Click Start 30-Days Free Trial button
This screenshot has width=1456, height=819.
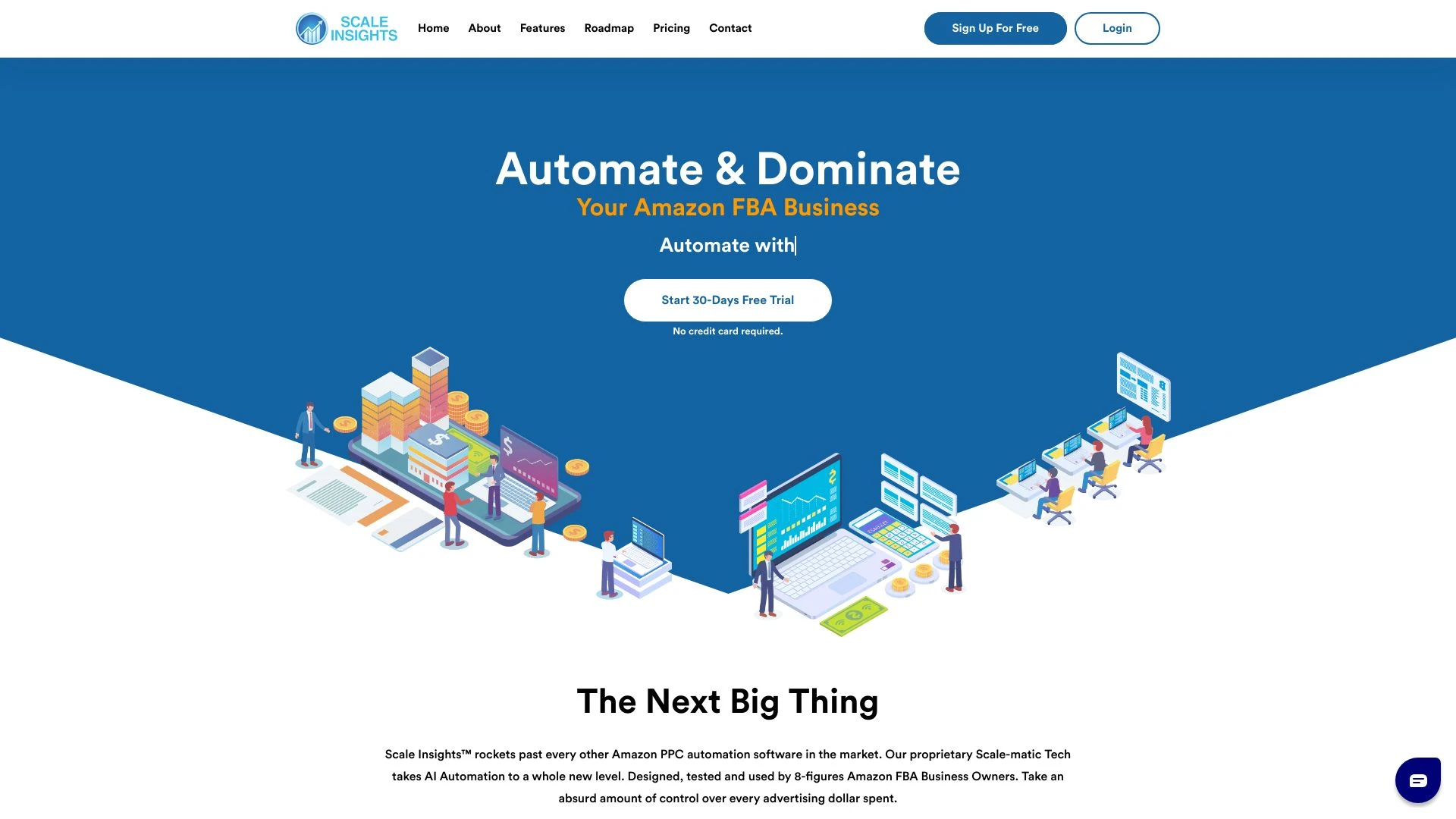pos(727,300)
